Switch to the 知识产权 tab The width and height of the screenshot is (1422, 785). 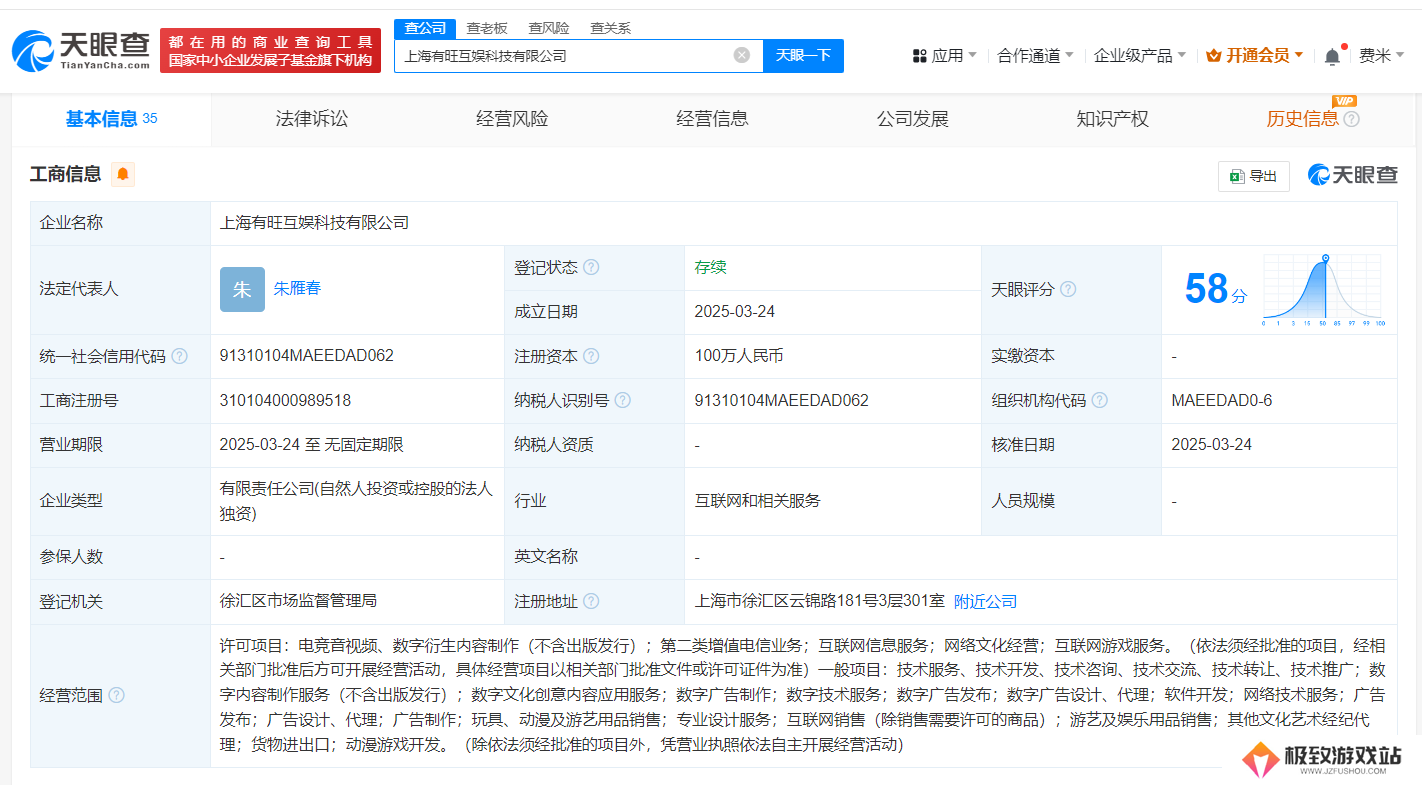point(1112,119)
